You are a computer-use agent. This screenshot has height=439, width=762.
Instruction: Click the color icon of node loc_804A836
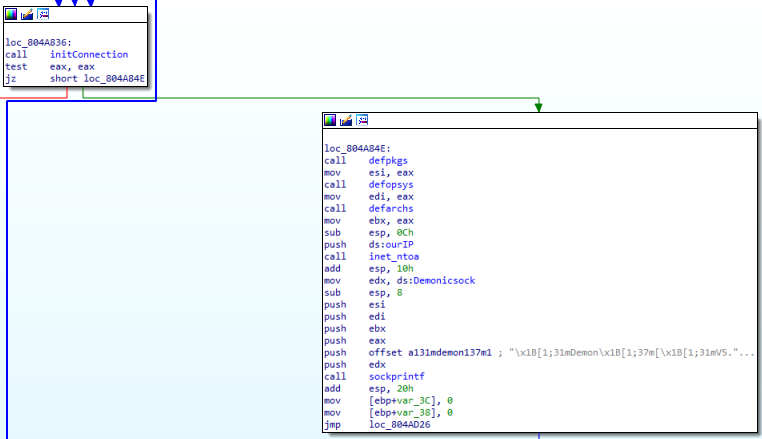[11, 15]
